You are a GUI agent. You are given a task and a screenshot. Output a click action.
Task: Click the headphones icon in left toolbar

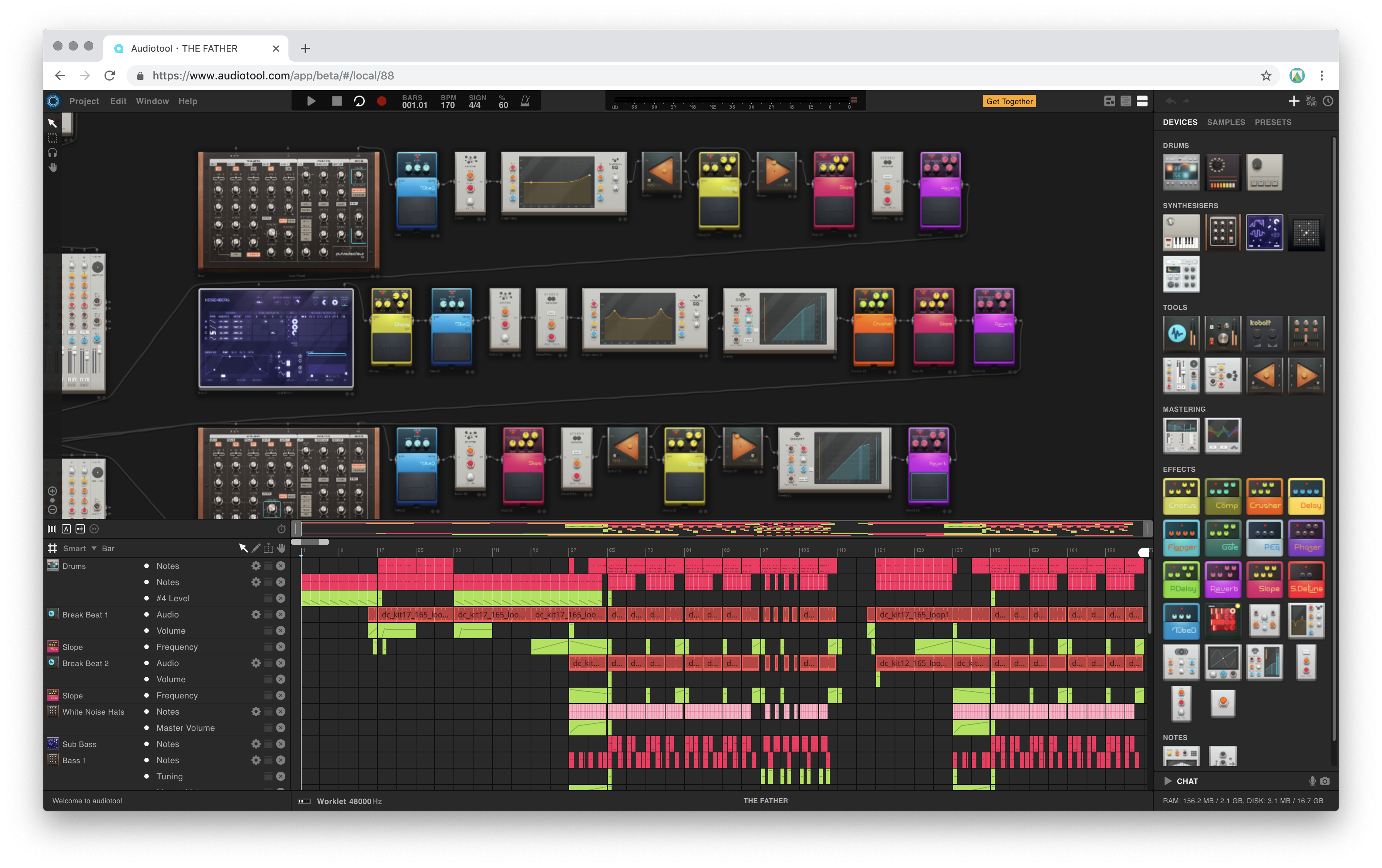(x=53, y=153)
